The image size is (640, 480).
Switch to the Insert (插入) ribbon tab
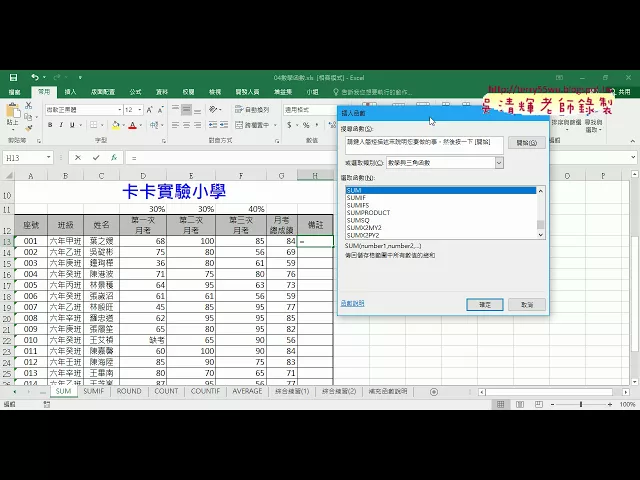70,92
